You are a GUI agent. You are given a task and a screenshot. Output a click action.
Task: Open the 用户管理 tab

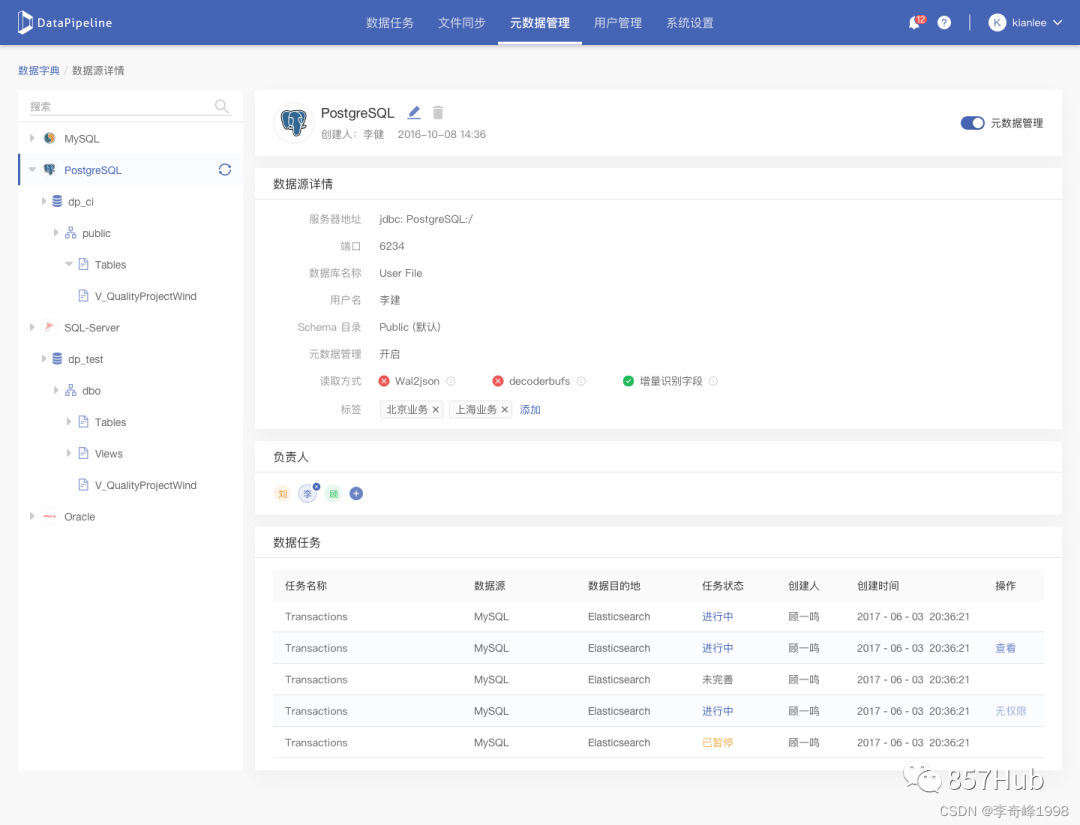618,23
